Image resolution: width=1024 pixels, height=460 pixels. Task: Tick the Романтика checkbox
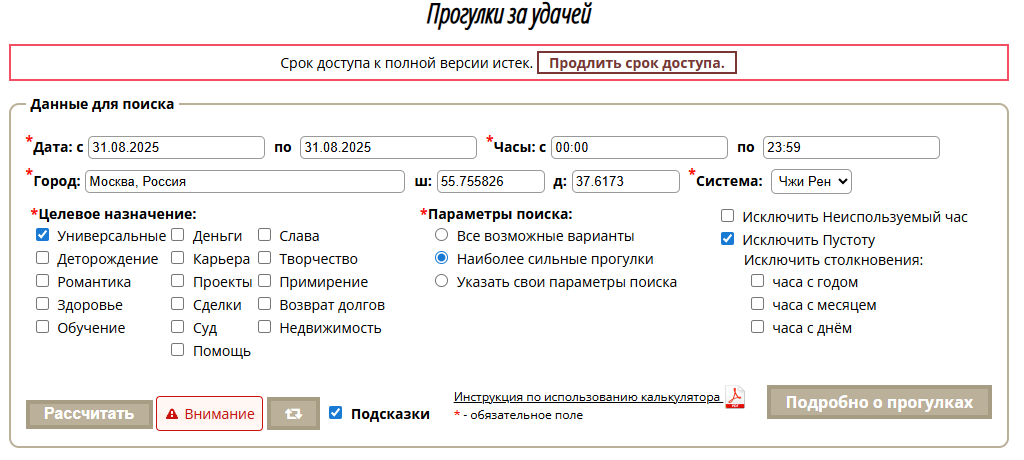(43, 282)
